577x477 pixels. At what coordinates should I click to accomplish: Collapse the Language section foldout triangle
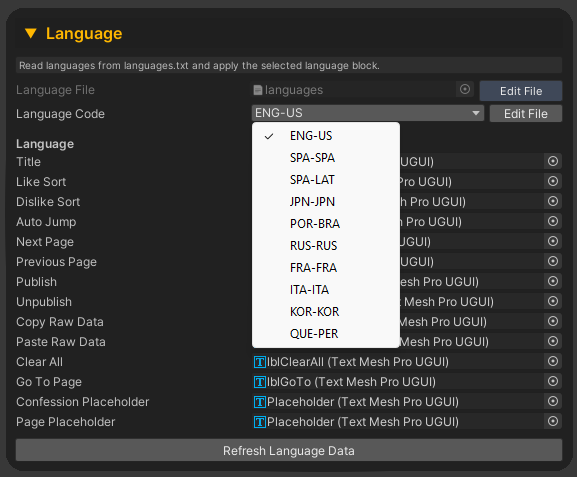point(31,33)
